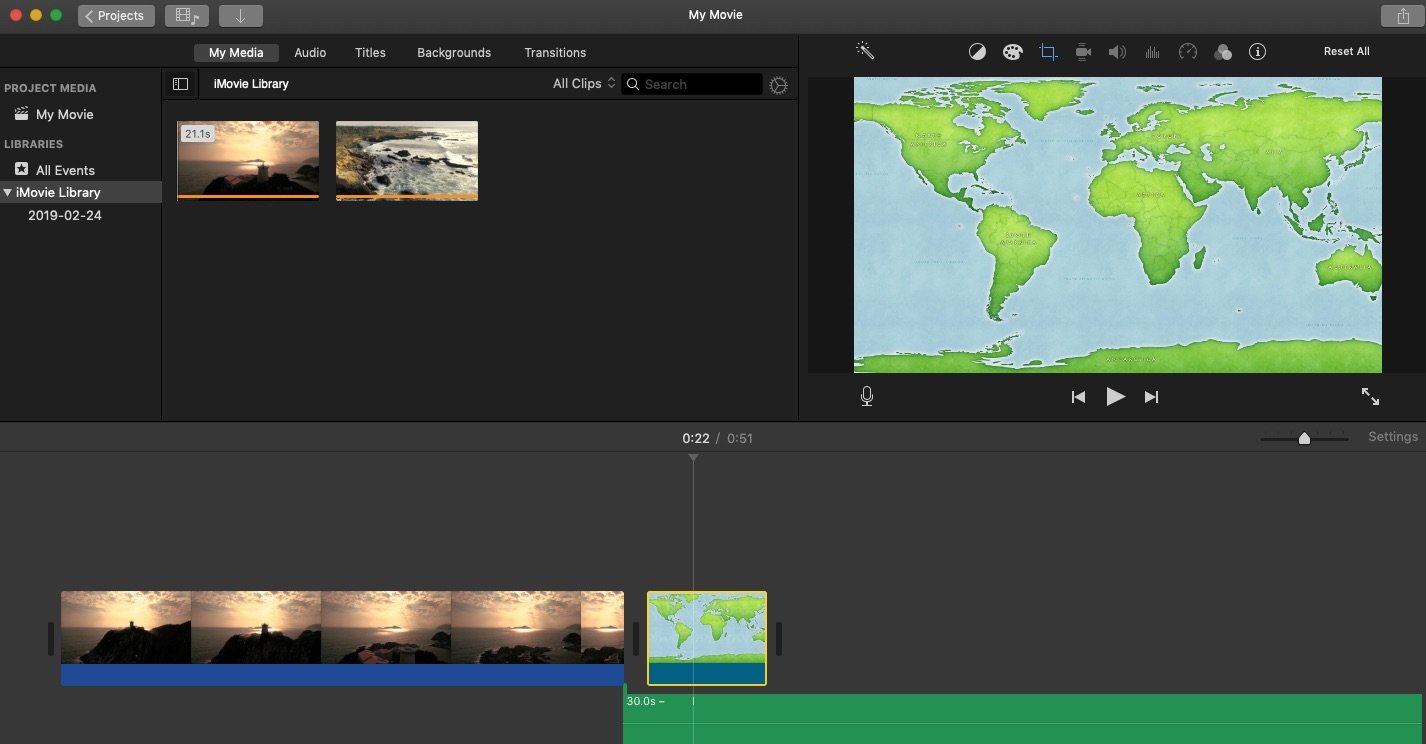Open noise reduction and equalizer controls
The width and height of the screenshot is (1426, 744).
tap(1152, 51)
